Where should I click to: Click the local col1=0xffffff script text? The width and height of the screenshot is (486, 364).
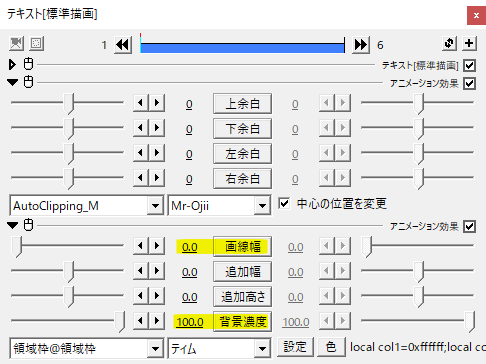point(417,347)
